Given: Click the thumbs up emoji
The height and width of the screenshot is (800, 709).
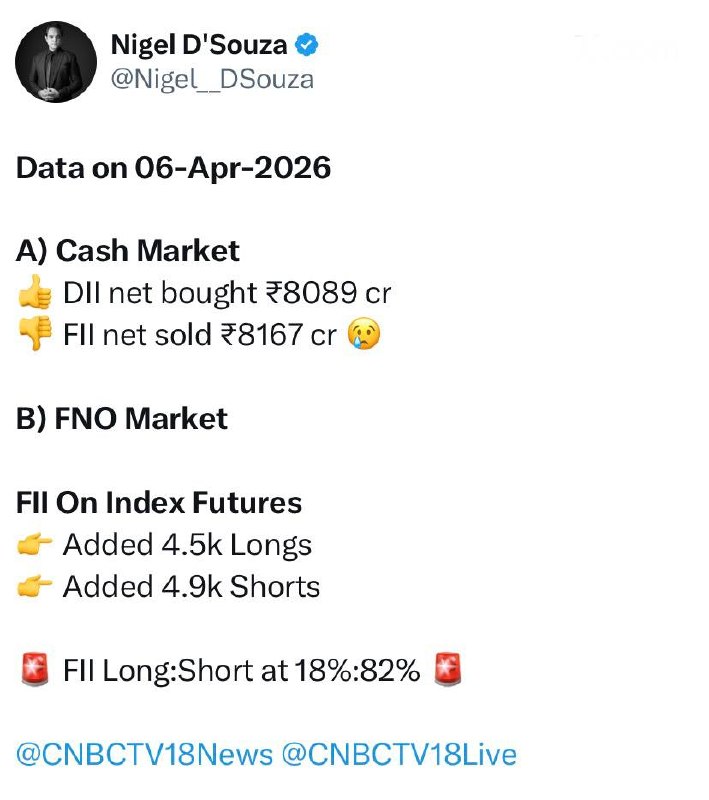Looking at the screenshot, I should (x=35, y=293).
